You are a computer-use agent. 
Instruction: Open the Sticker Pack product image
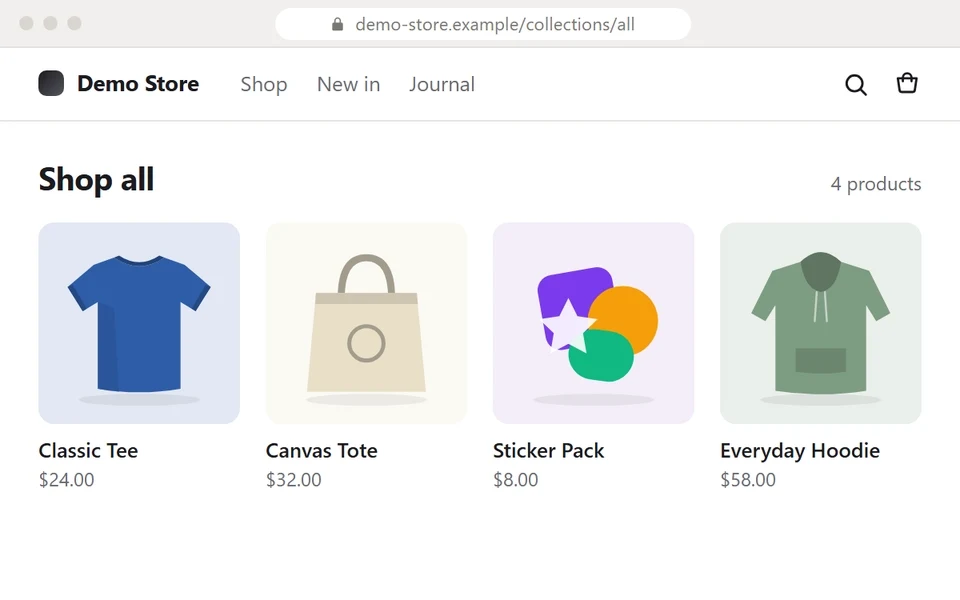pyautogui.click(x=593, y=323)
